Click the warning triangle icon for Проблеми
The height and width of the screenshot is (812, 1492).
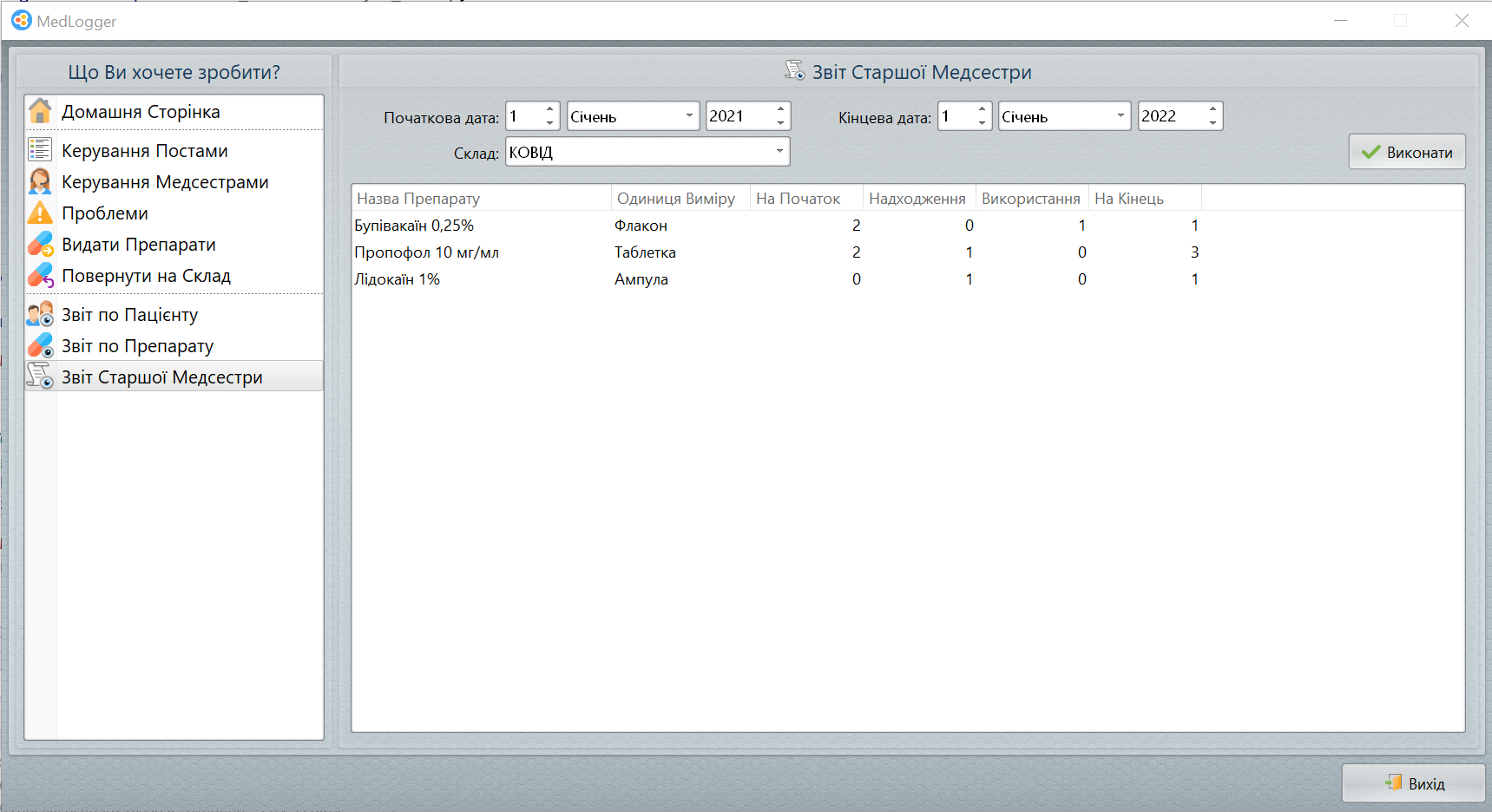40,213
